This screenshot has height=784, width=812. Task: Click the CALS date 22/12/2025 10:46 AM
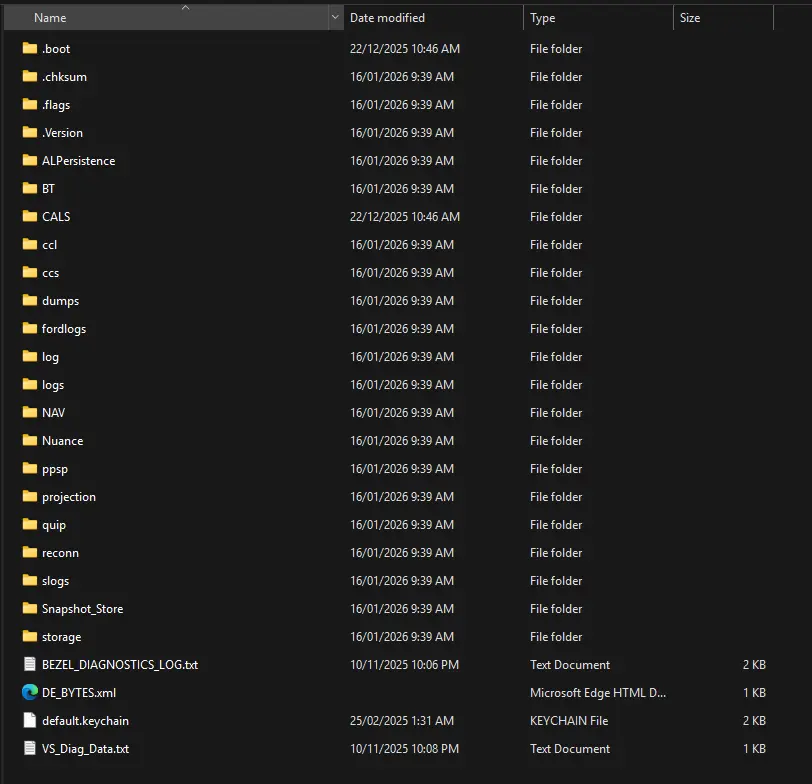point(405,216)
